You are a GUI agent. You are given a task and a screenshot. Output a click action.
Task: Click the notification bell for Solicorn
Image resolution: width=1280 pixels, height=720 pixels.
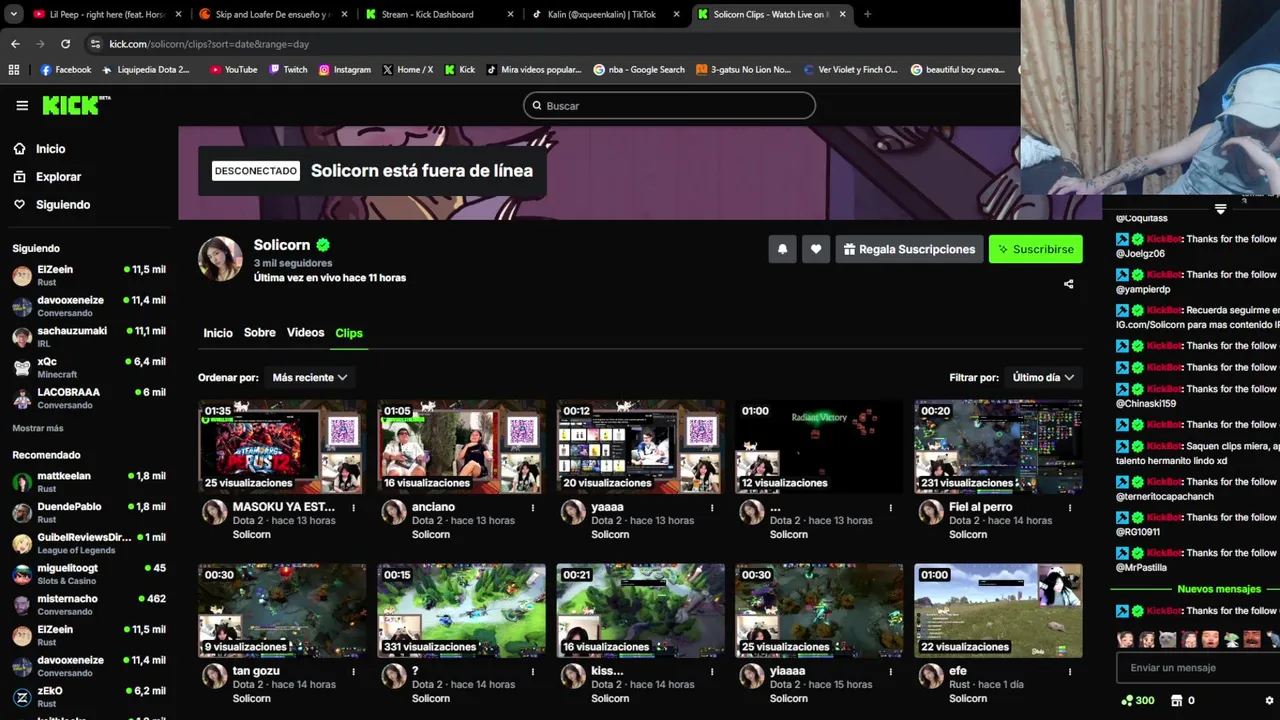coord(782,249)
